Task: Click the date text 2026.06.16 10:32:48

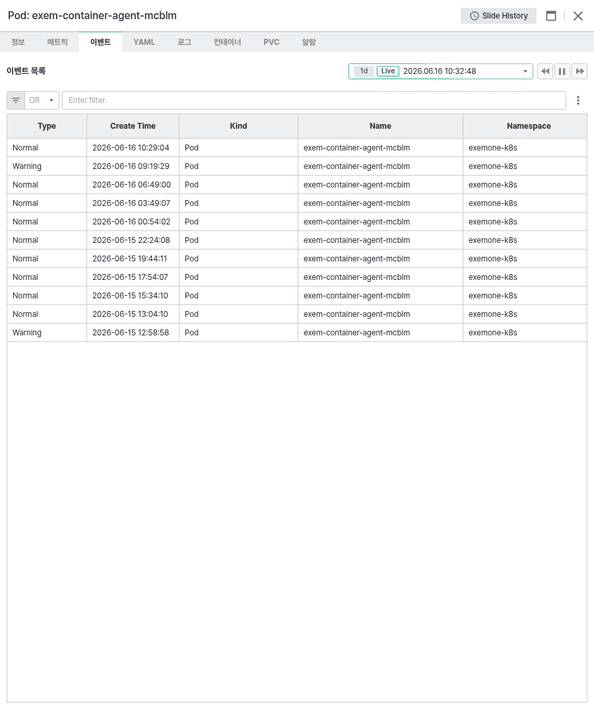Action: tap(439, 71)
